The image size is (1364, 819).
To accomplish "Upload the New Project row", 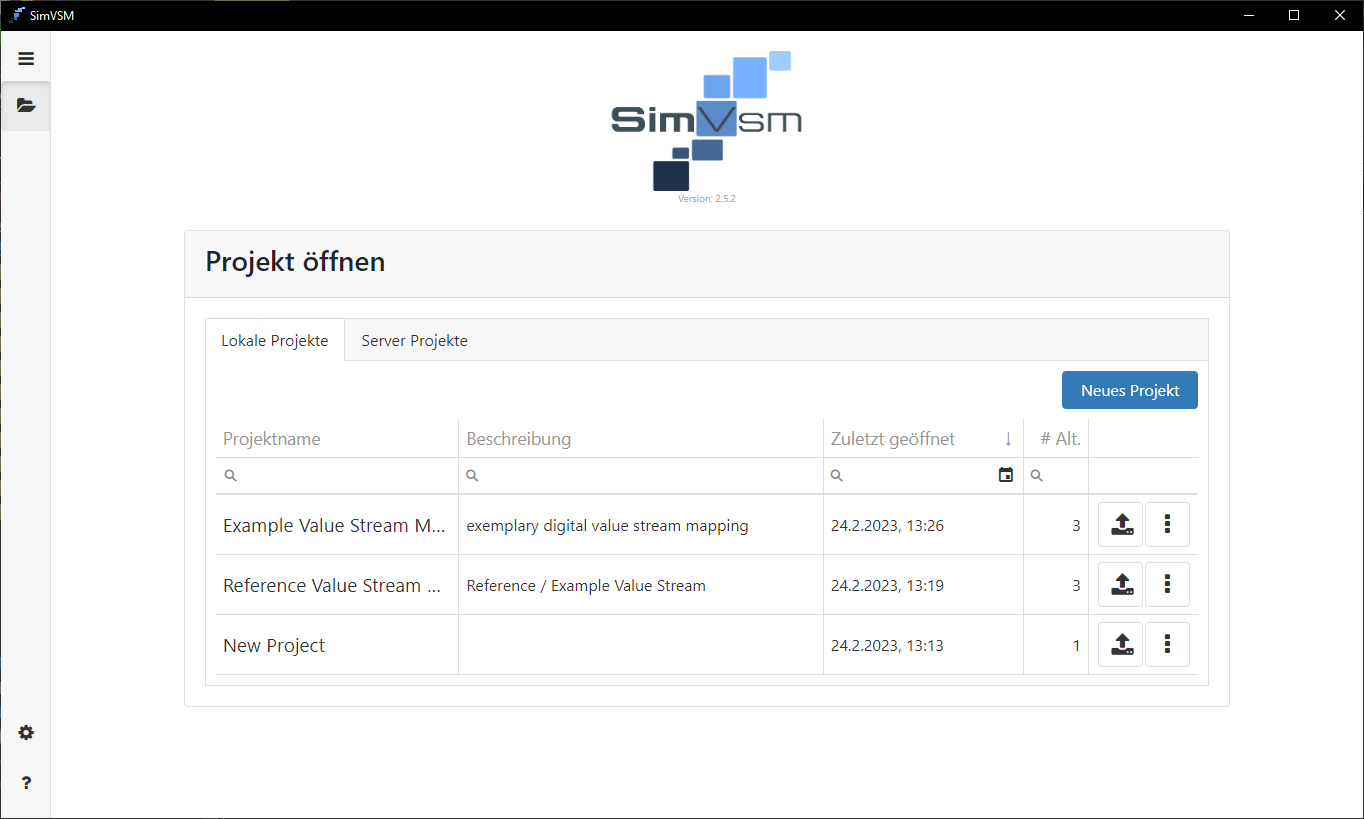I will pyautogui.click(x=1120, y=644).
